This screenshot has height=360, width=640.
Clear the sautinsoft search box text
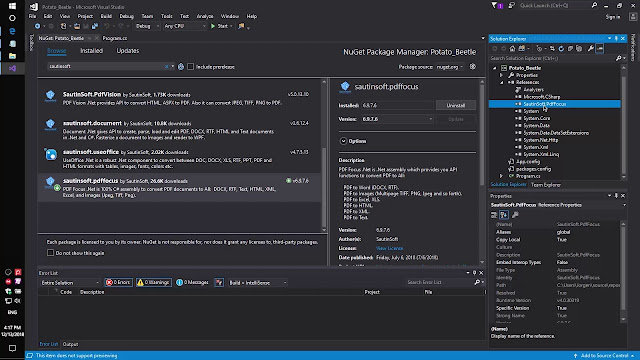click(x=166, y=67)
